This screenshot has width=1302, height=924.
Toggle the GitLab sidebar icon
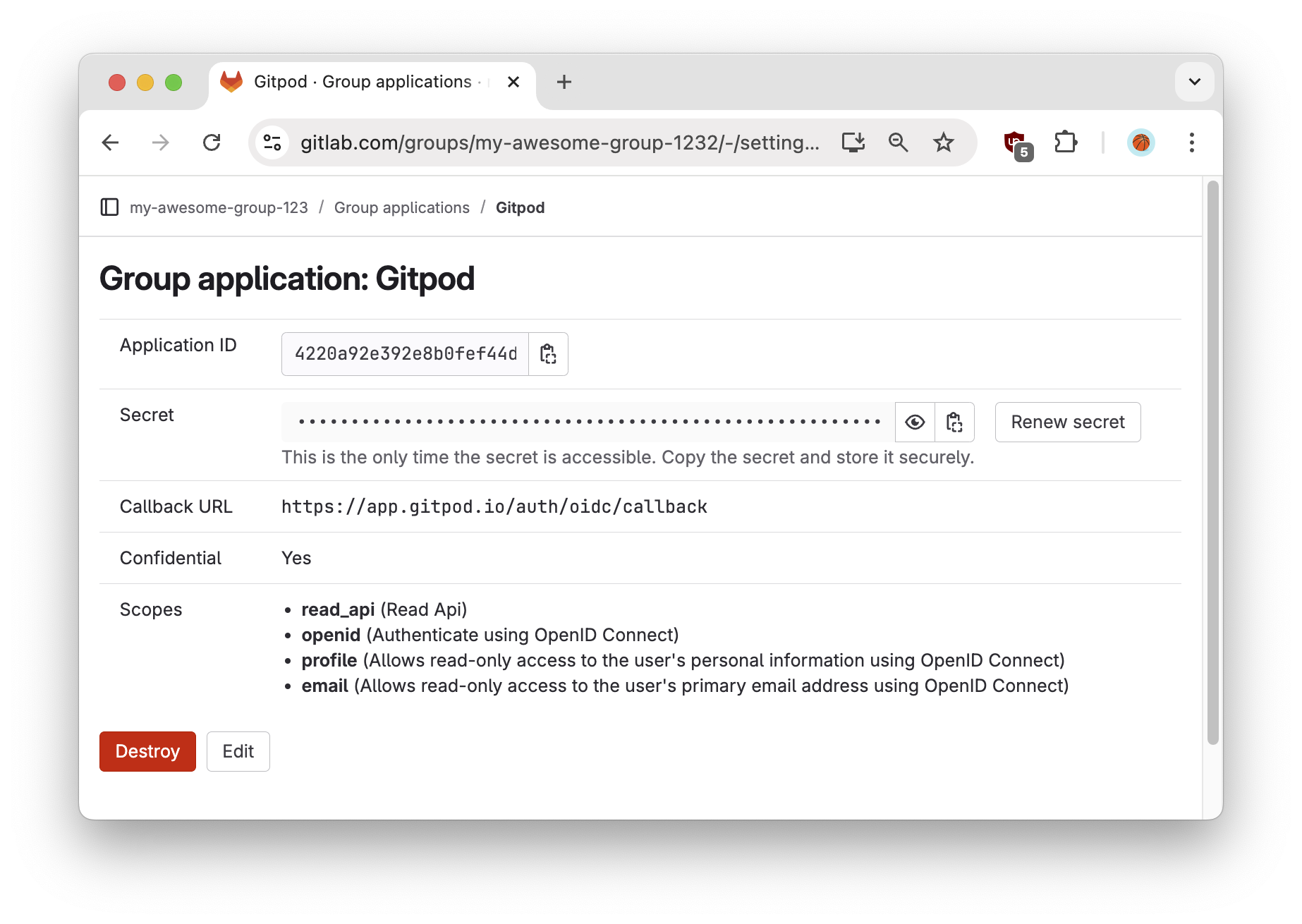tap(109, 207)
